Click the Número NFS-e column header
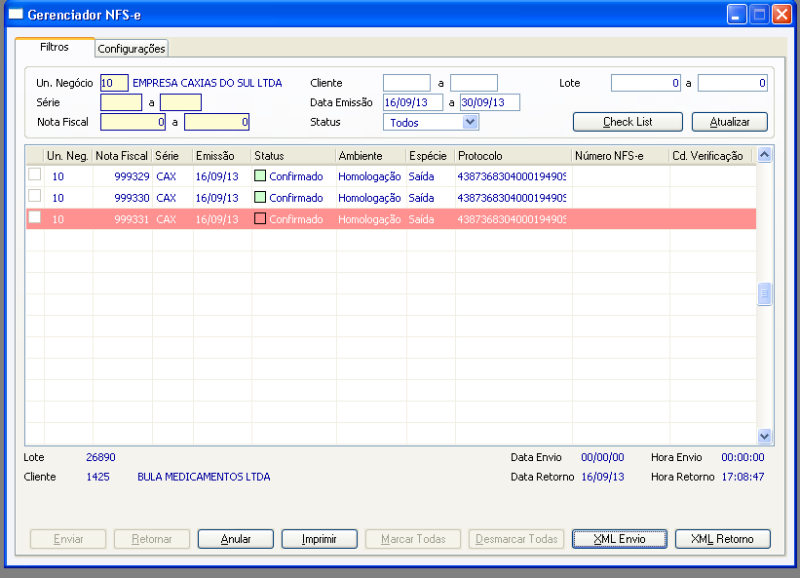The width and height of the screenshot is (800, 578). (x=620, y=156)
